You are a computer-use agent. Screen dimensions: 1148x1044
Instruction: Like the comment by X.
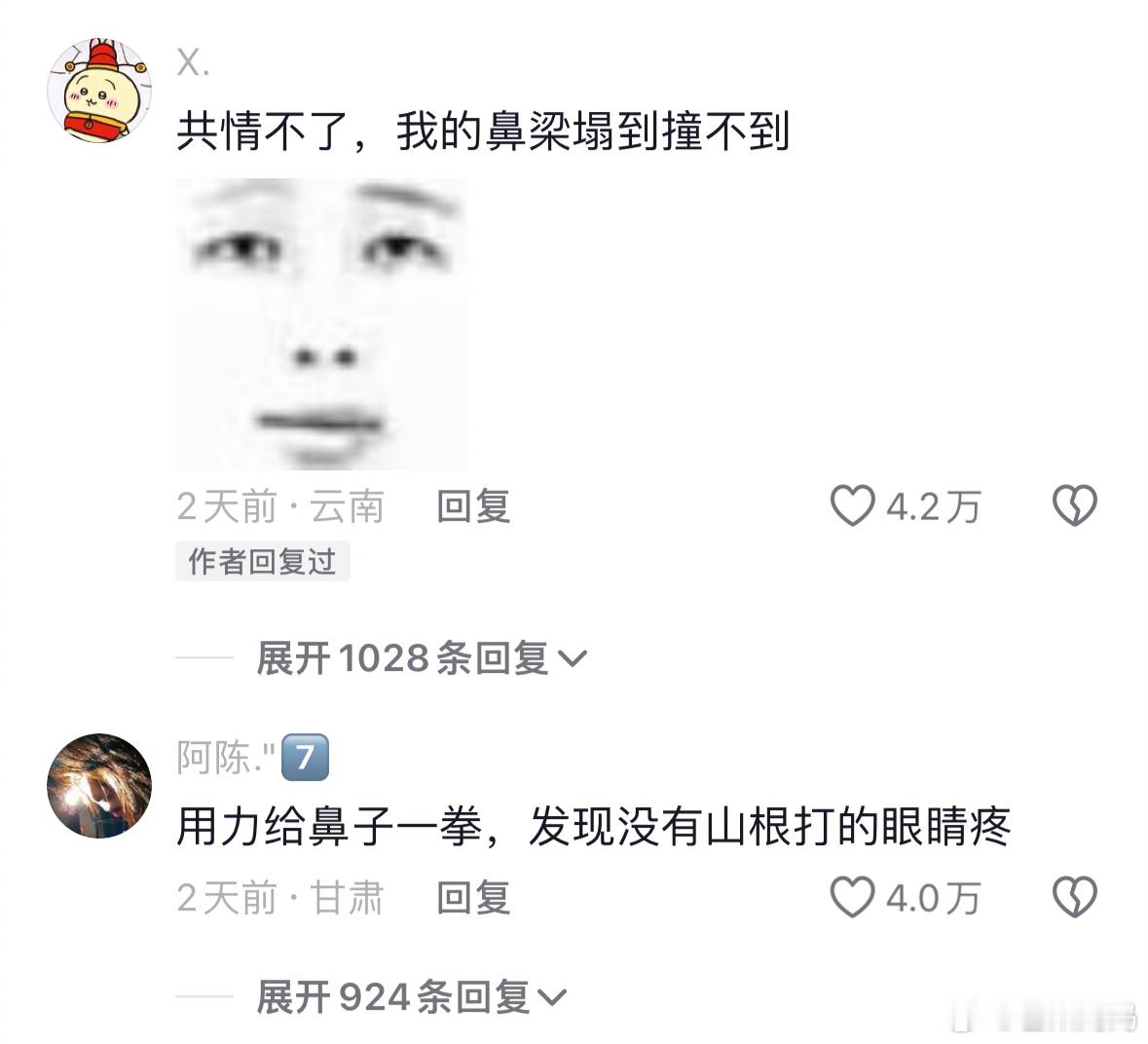click(x=852, y=505)
